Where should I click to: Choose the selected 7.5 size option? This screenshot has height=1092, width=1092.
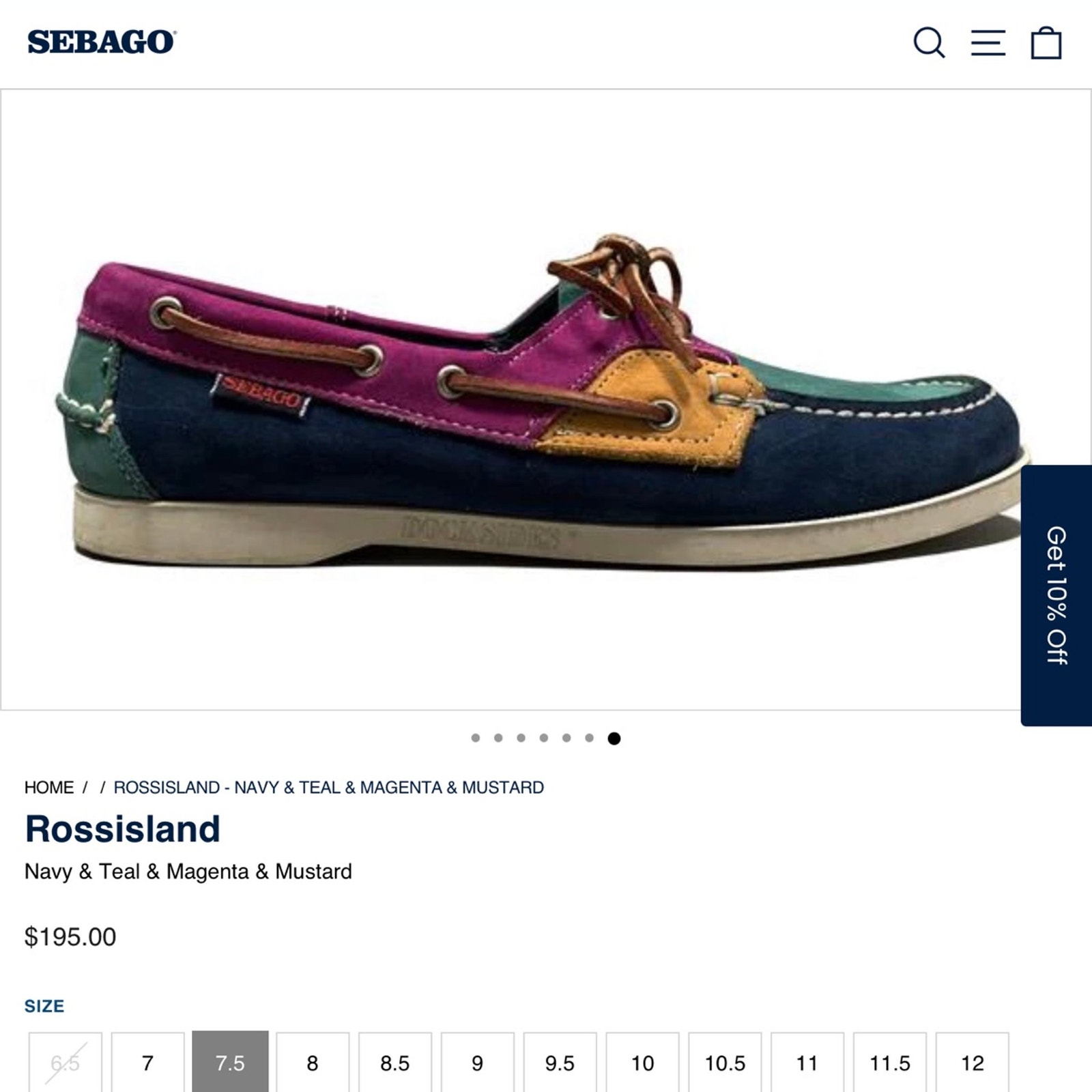[x=230, y=1062]
